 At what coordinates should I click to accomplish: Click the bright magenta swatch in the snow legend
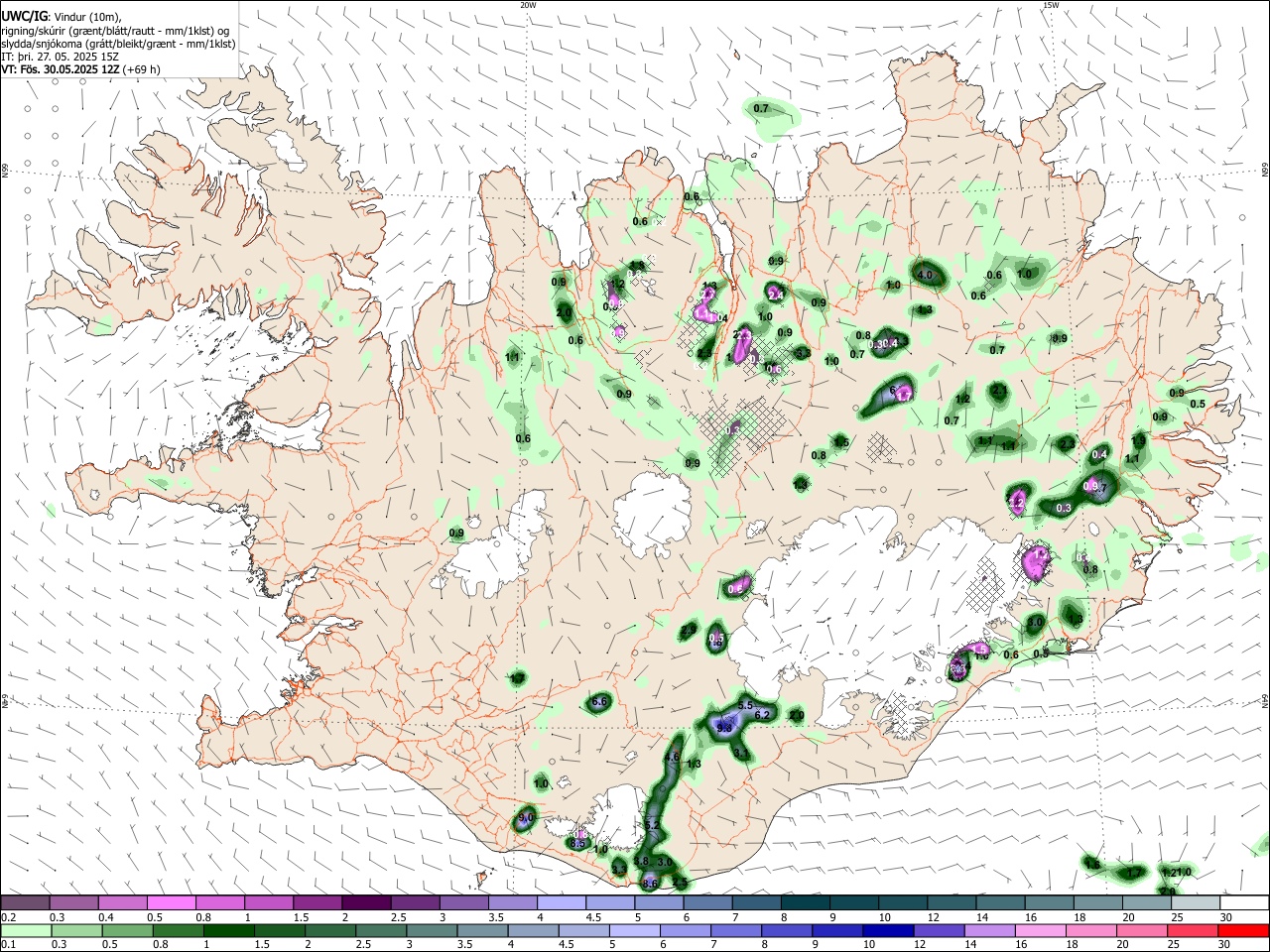(x=171, y=902)
